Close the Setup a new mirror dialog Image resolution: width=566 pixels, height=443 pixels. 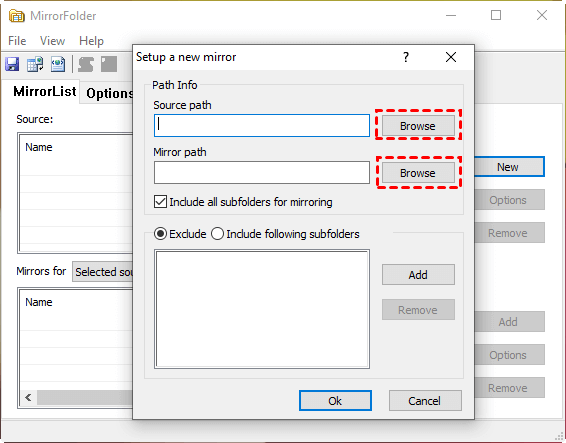point(451,57)
